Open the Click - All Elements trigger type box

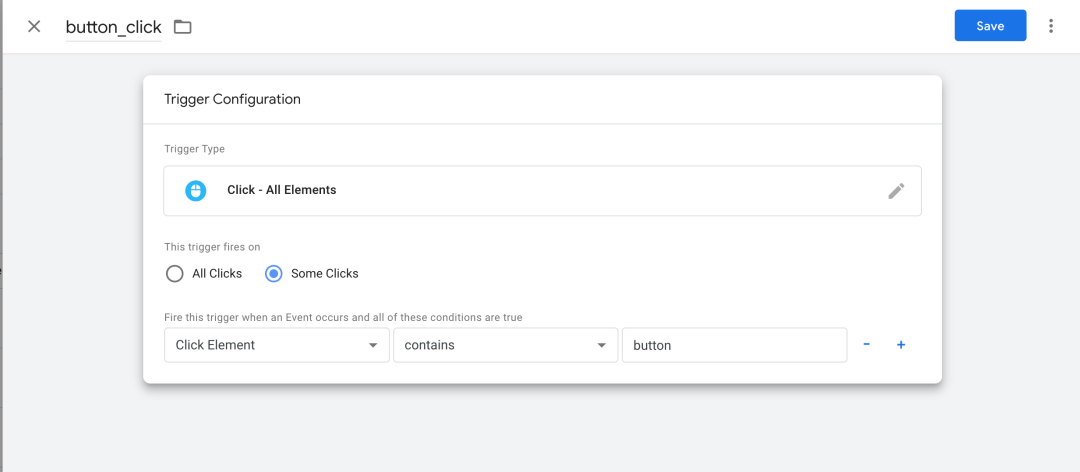pos(542,191)
